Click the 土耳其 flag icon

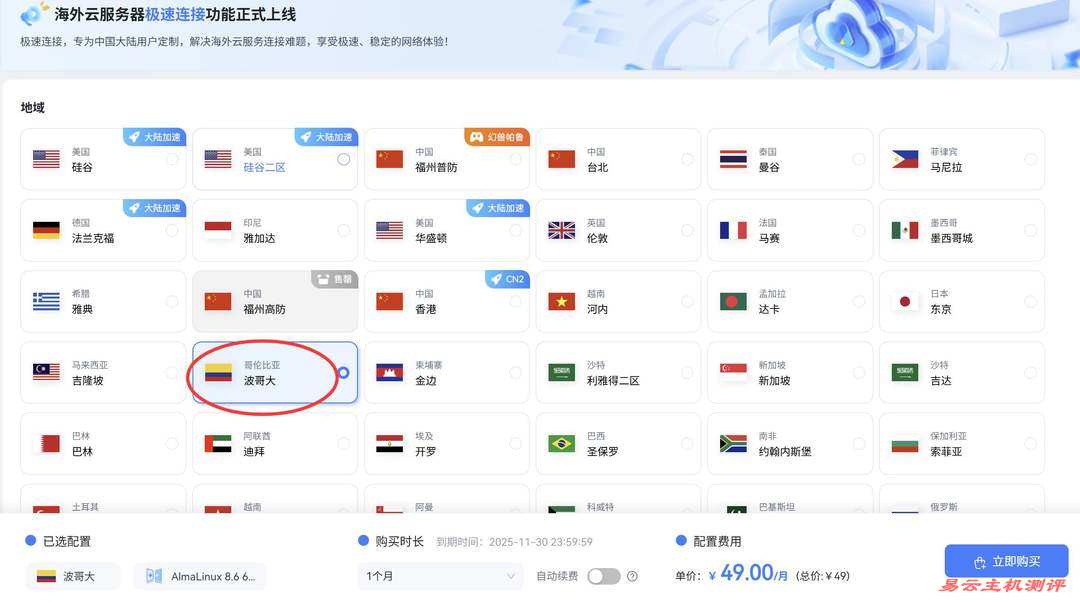pos(45,510)
